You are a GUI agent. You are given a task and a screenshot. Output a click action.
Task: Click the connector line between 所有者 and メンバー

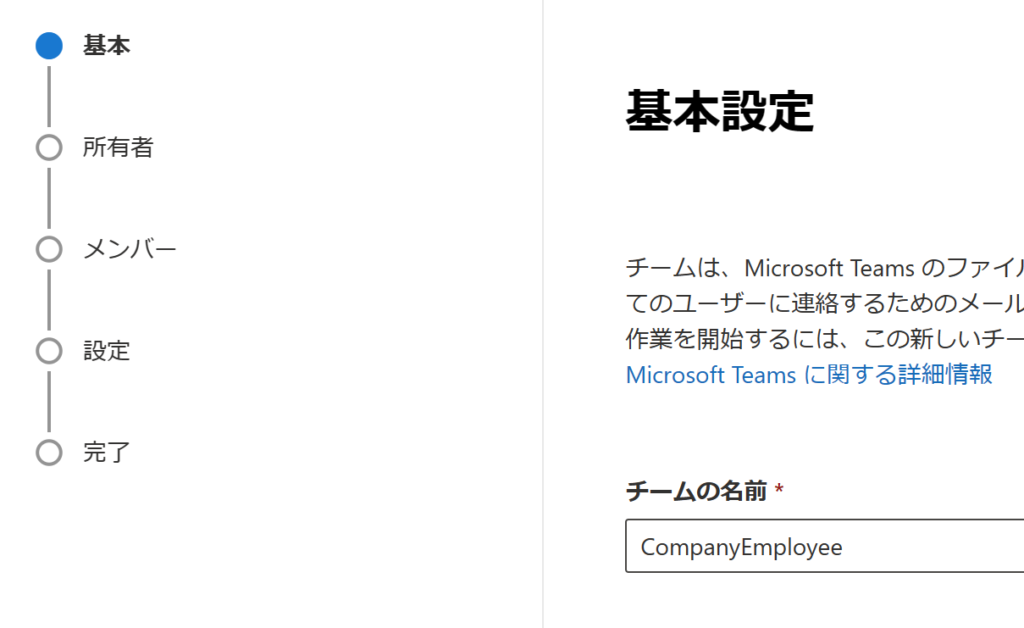click(49, 198)
